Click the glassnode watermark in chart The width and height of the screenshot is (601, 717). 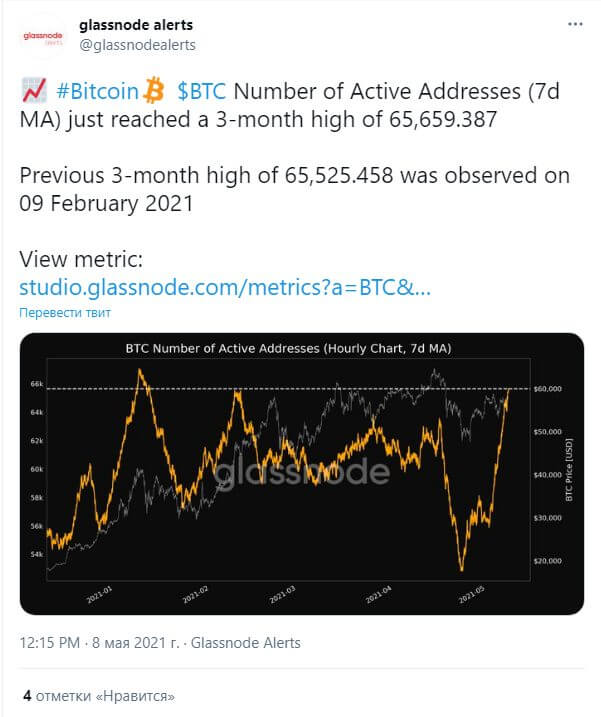coord(302,472)
